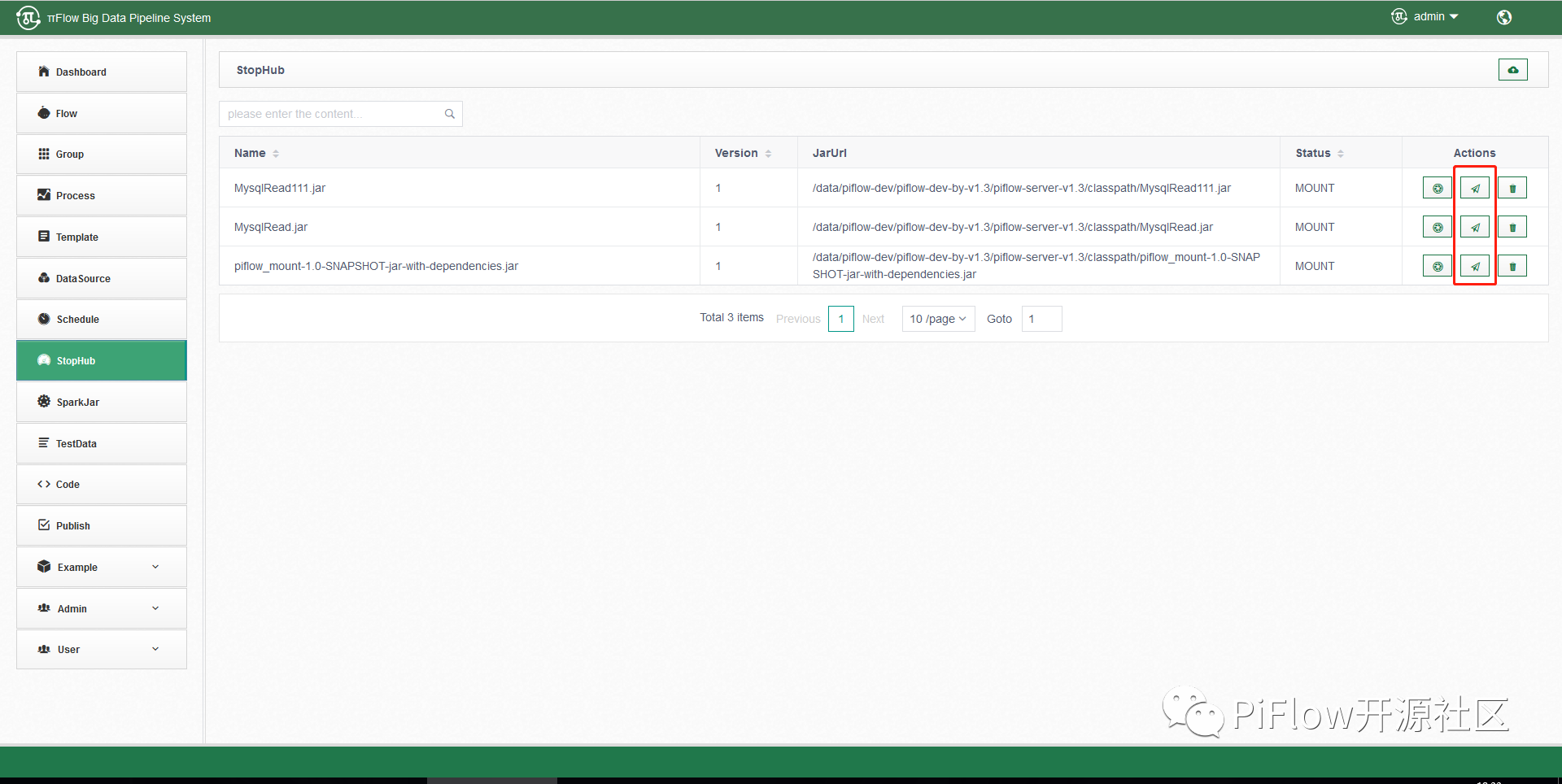
Task: Click the globe language icon in header
Action: pos(1503,17)
